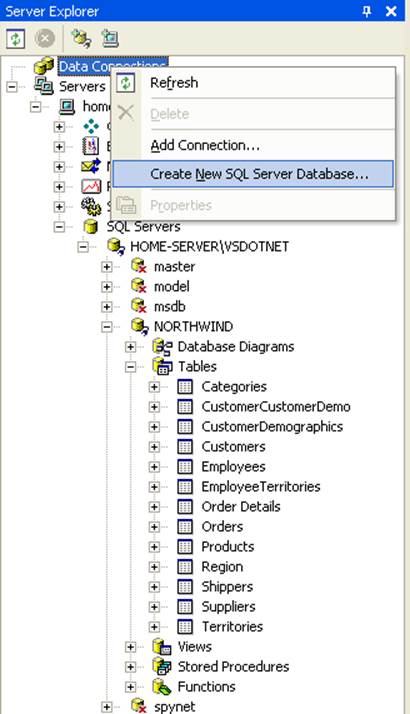Expand the Products table node

[x=154, y=547]
